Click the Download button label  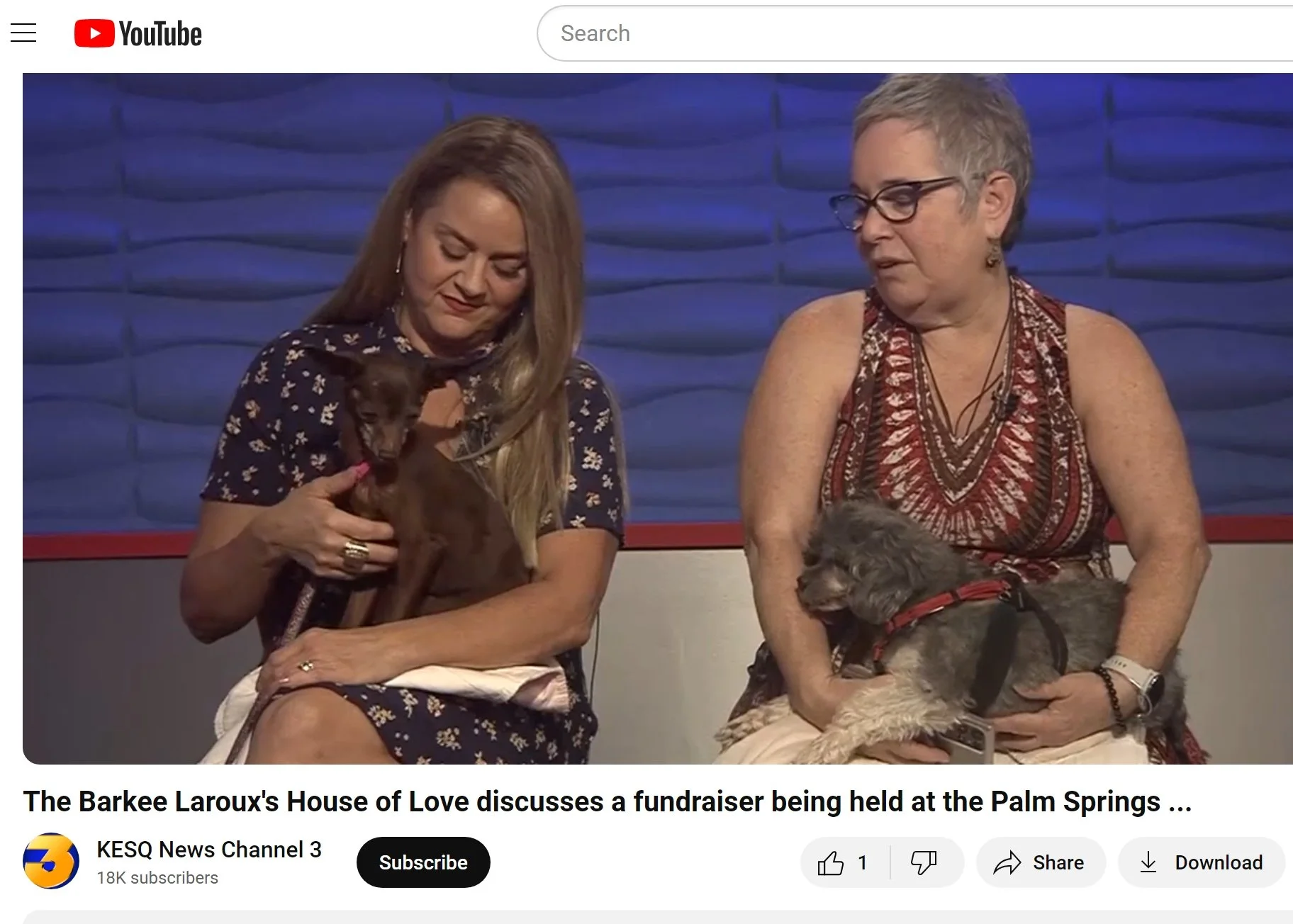coord(1219,862)
